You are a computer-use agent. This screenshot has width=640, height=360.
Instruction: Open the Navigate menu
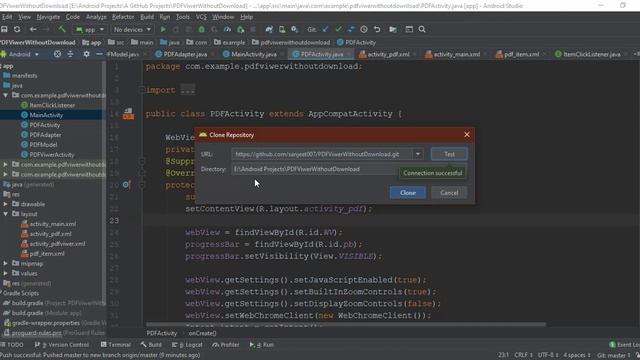[x=48, y=17]
